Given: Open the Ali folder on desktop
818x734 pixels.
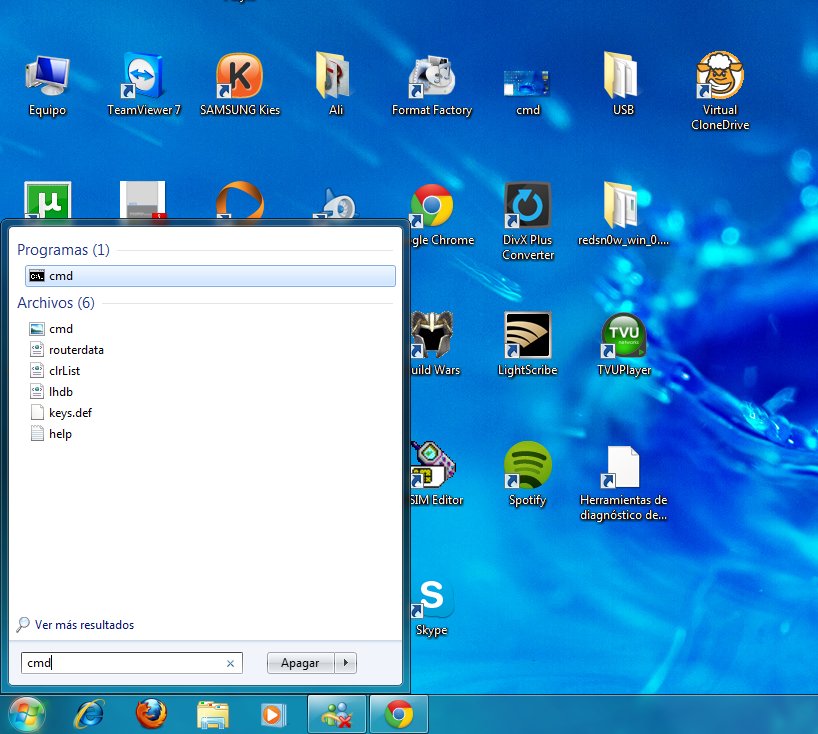Looking at the screenshot, I should pos(335,86).
